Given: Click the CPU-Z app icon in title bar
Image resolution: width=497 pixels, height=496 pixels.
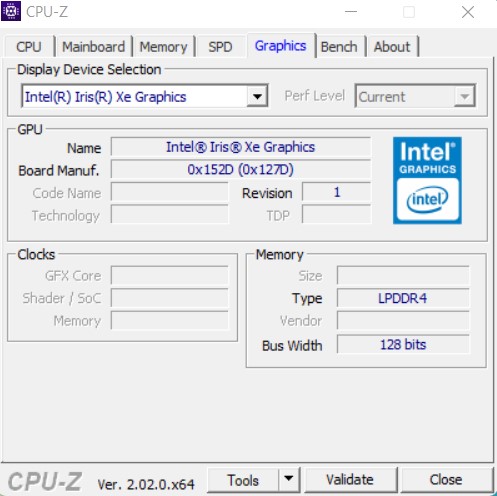Looking at the screenshot, I should click(11, 11).
